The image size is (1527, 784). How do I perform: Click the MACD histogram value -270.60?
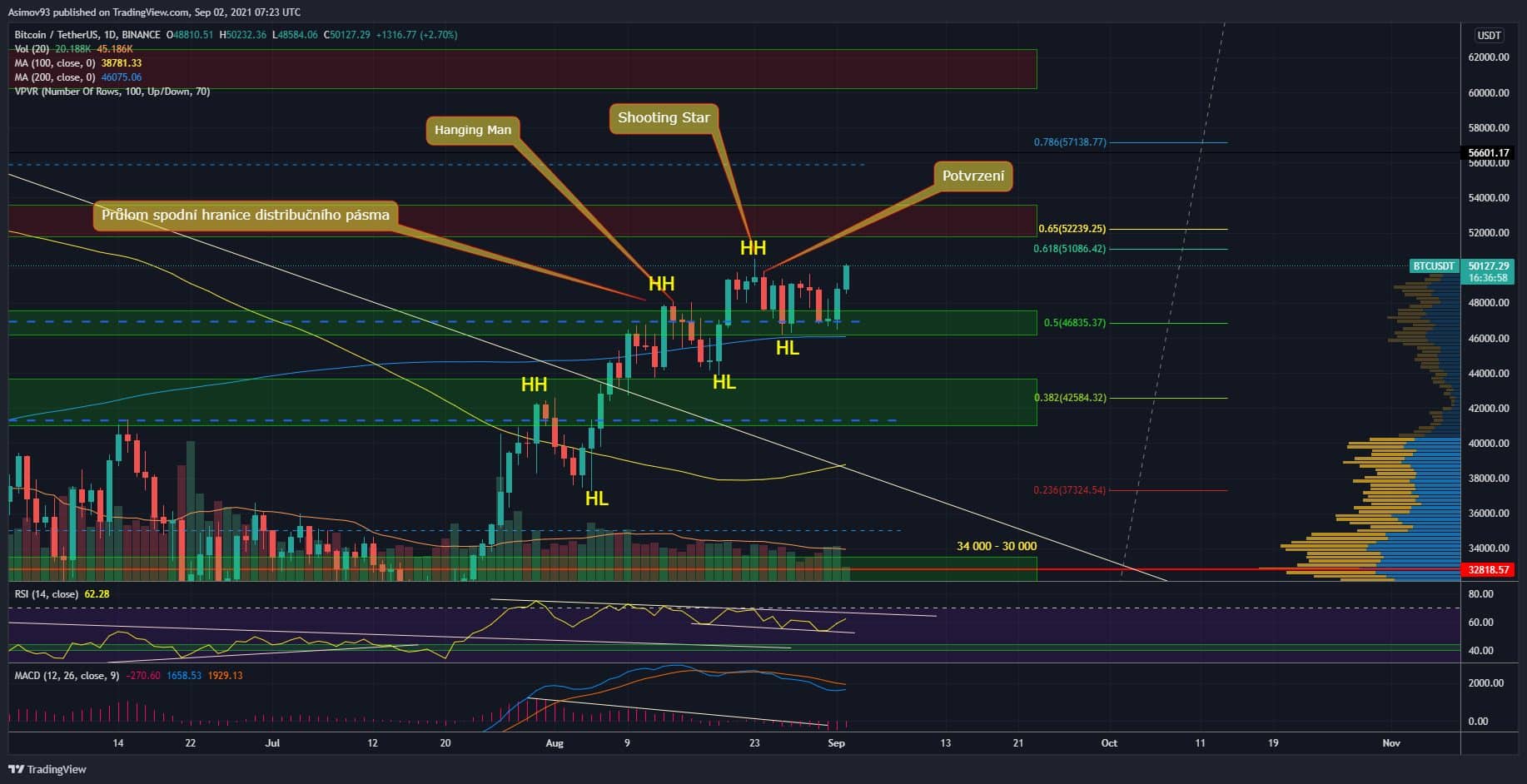click(x=143, y=676)
